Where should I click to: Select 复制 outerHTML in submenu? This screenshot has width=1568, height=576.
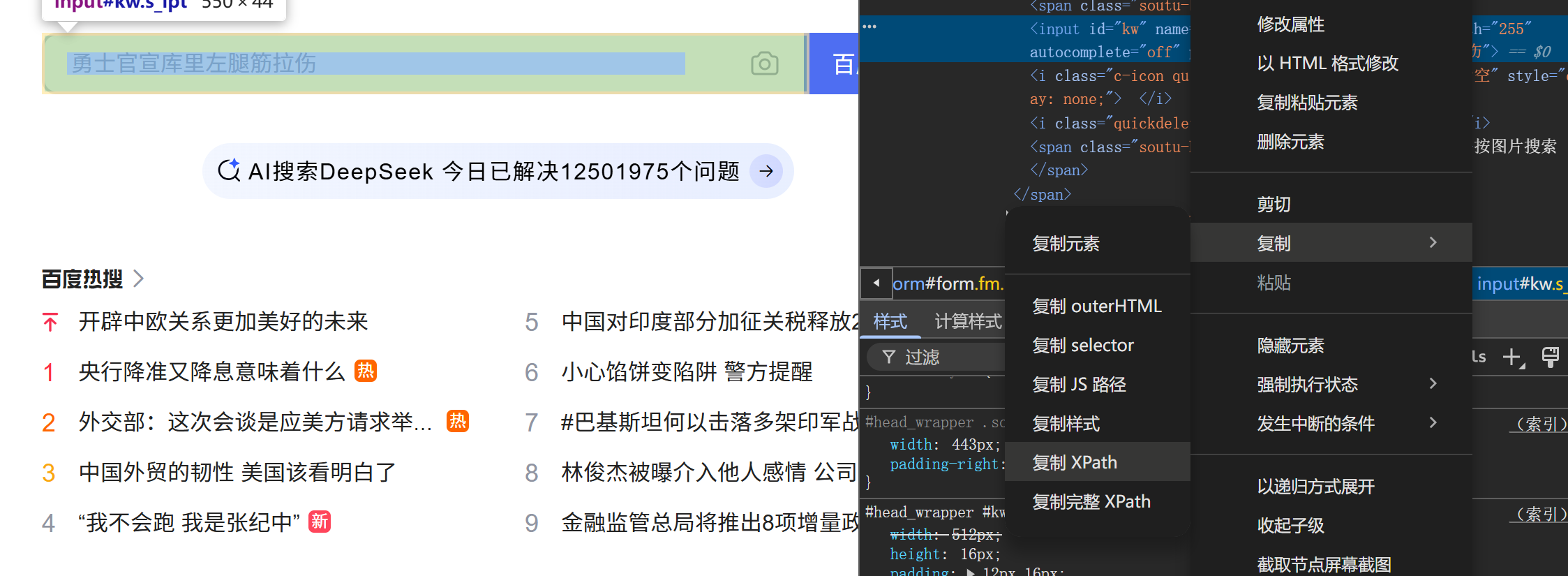pyautogui.click(x=1098, y=306)
